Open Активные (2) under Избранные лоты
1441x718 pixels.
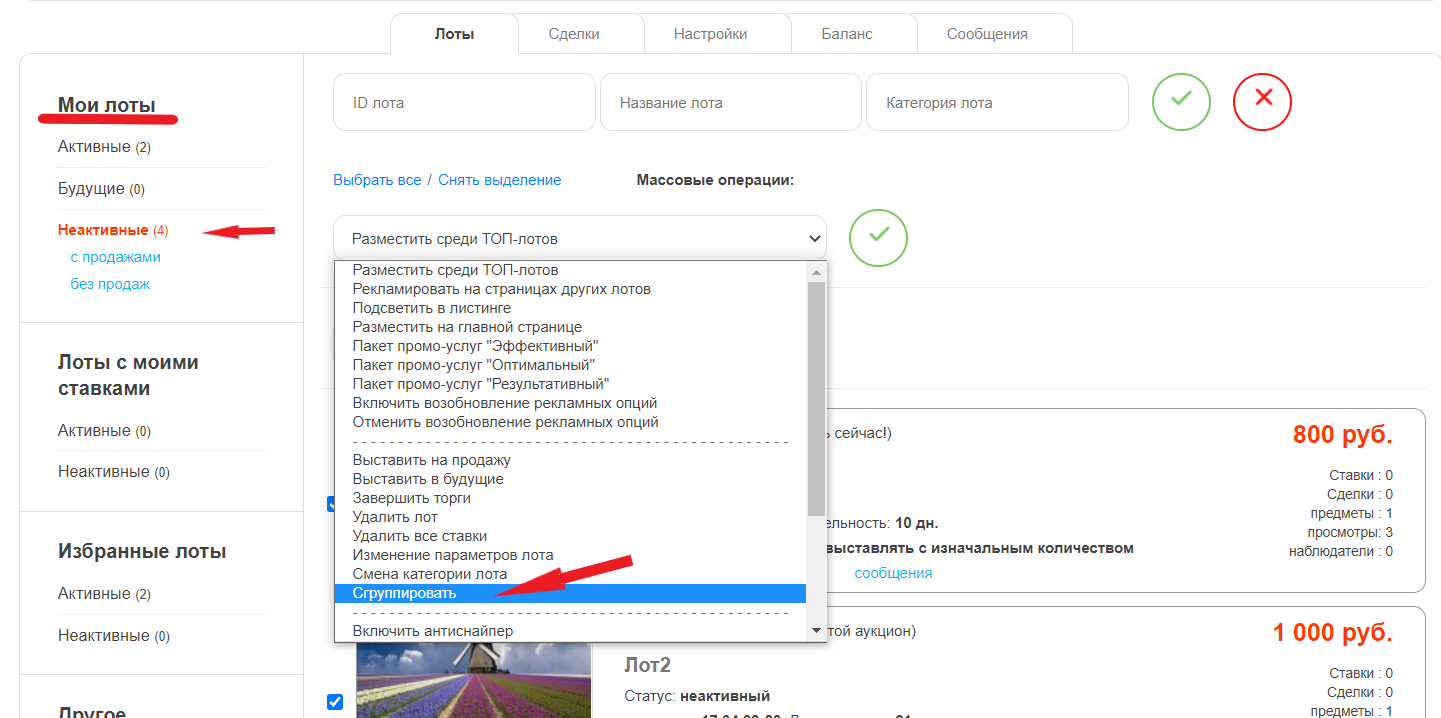tap(104, 594)
